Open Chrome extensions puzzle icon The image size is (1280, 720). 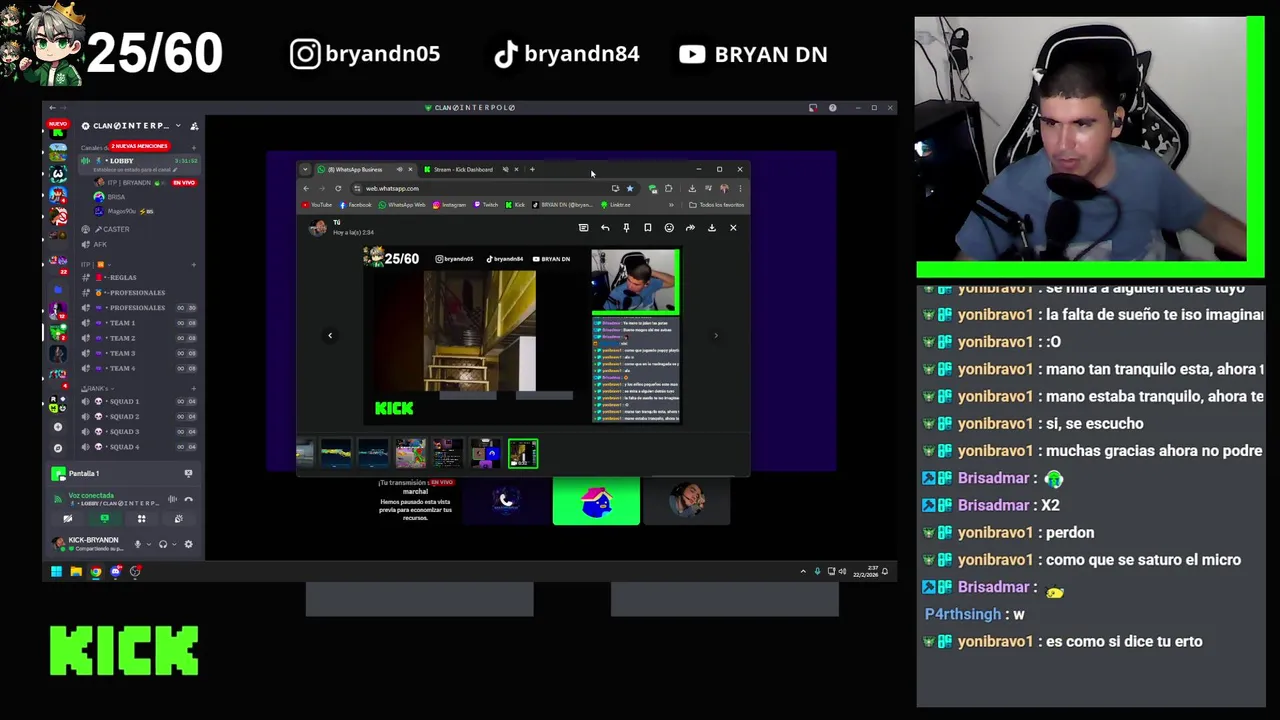point(668,188)
